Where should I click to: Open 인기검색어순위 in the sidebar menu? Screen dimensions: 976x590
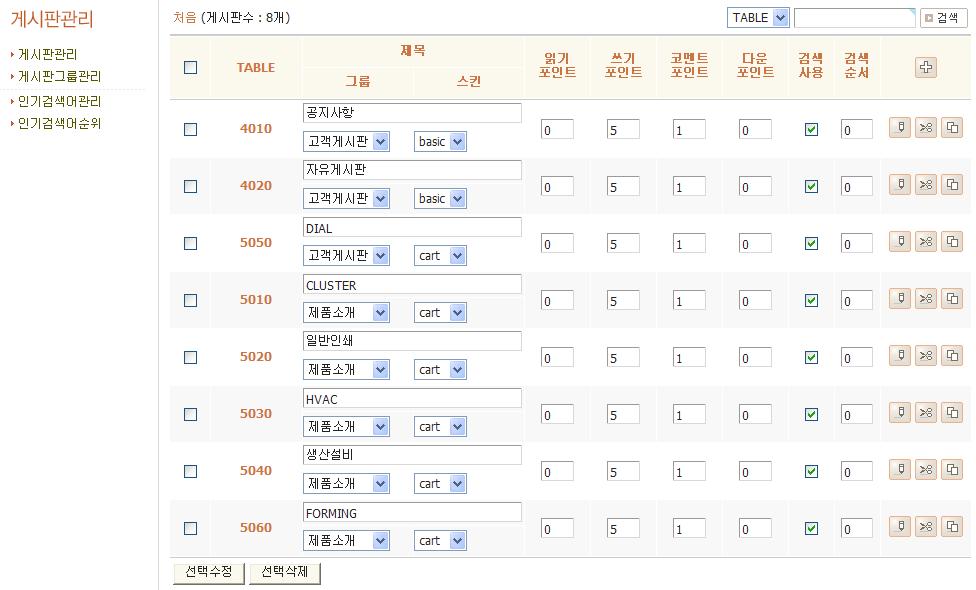(59, 123)
